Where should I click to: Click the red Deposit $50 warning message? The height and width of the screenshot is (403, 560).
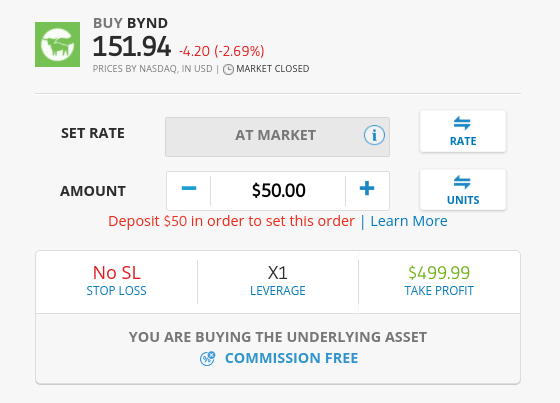click(231, 221)
